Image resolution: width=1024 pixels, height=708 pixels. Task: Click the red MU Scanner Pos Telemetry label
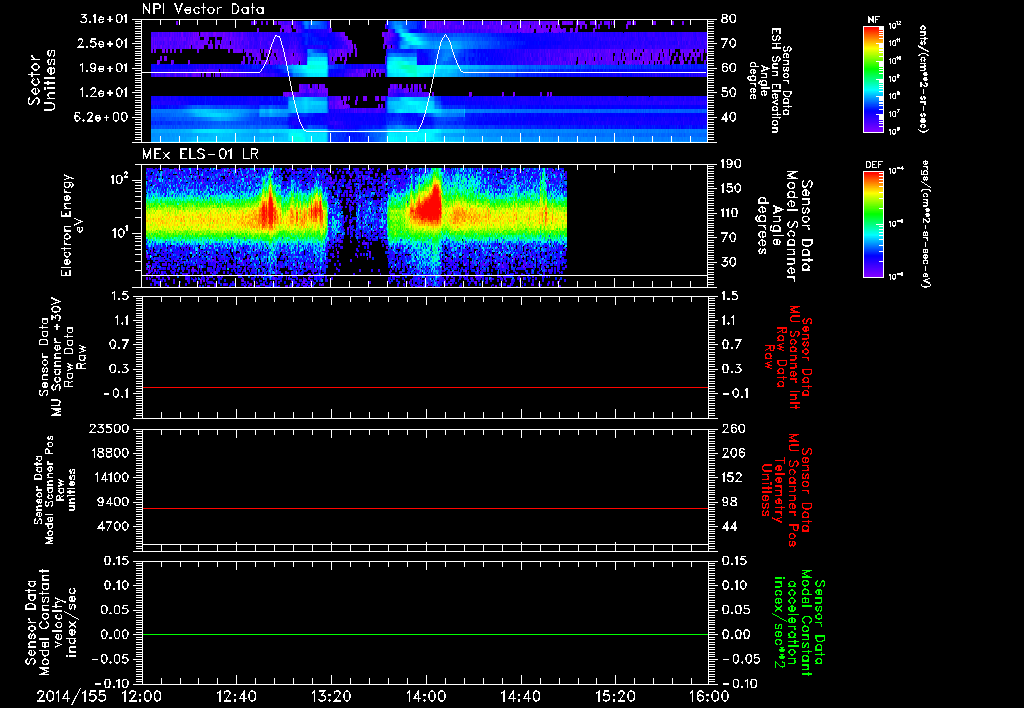pyautogui.click(x=786, y=490)
